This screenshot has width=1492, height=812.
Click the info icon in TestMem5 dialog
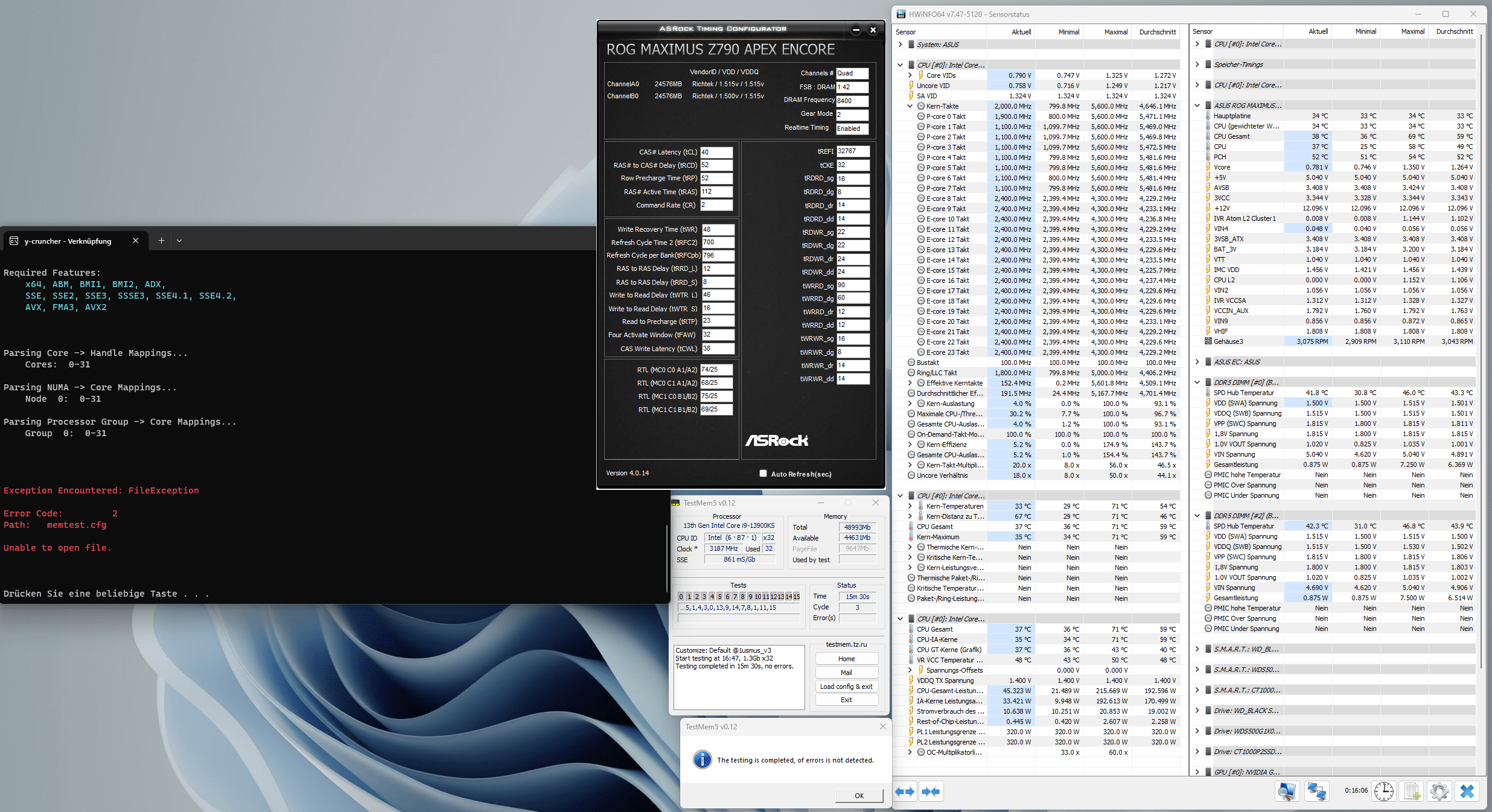[702, 760]
